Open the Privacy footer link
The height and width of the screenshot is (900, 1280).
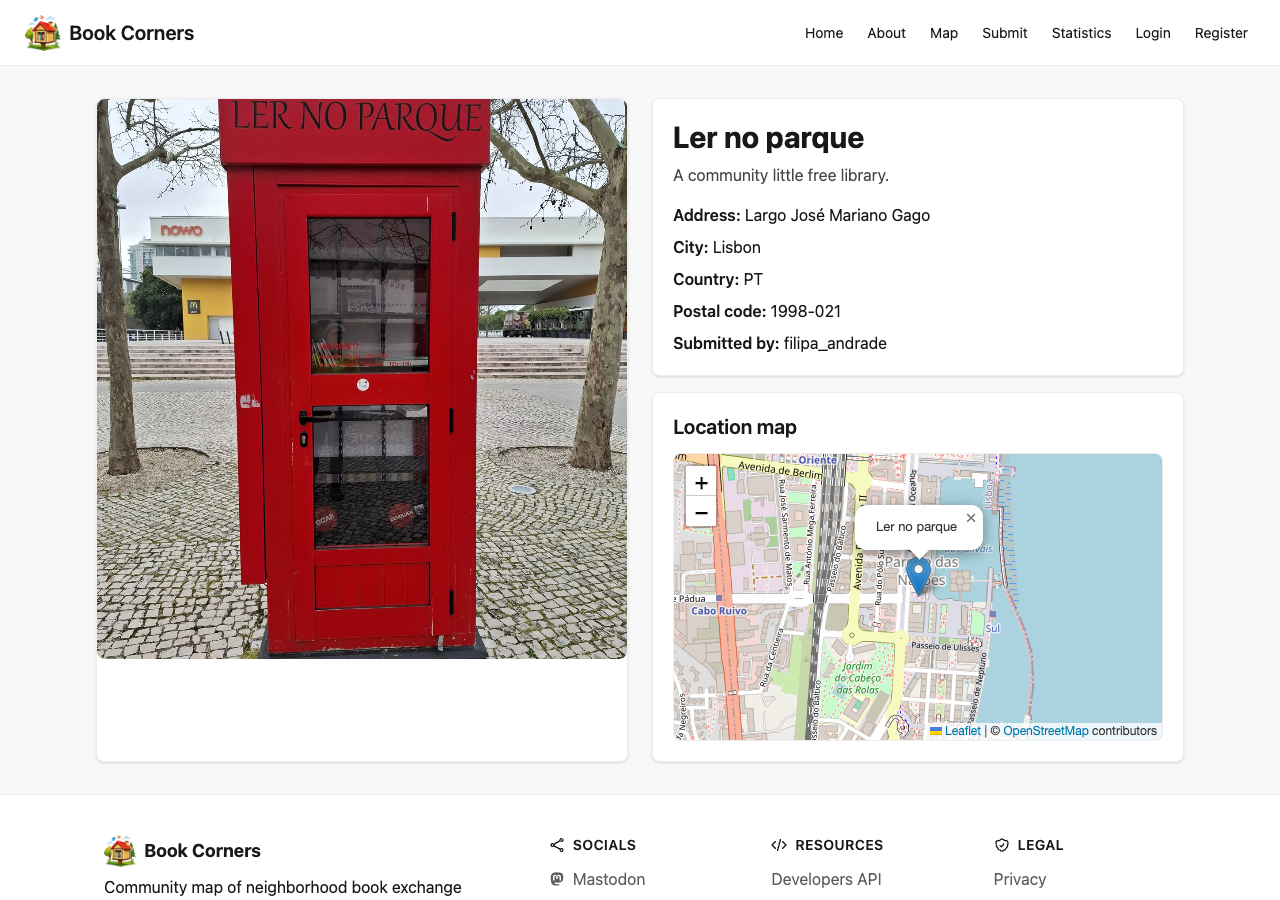[1019, 879]
